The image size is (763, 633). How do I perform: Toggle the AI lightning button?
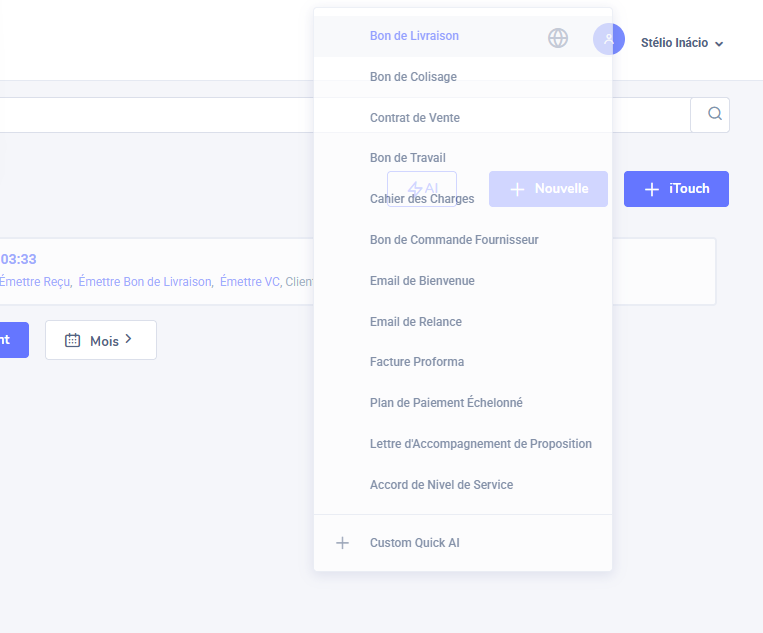[422, 189]
